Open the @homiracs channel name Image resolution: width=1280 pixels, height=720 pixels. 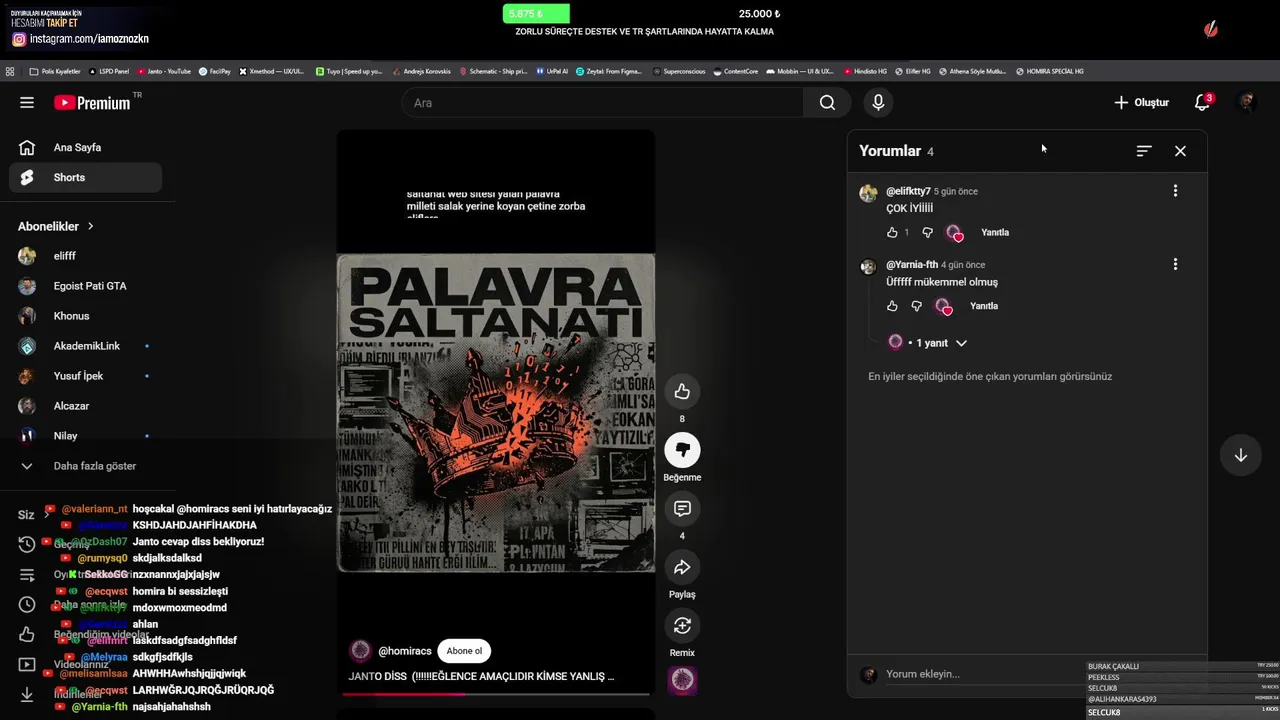pyautogui.click(x=405, y=651)
